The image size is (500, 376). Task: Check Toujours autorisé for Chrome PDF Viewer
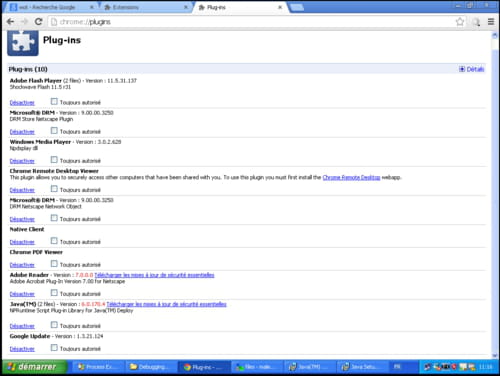point(54,264)
